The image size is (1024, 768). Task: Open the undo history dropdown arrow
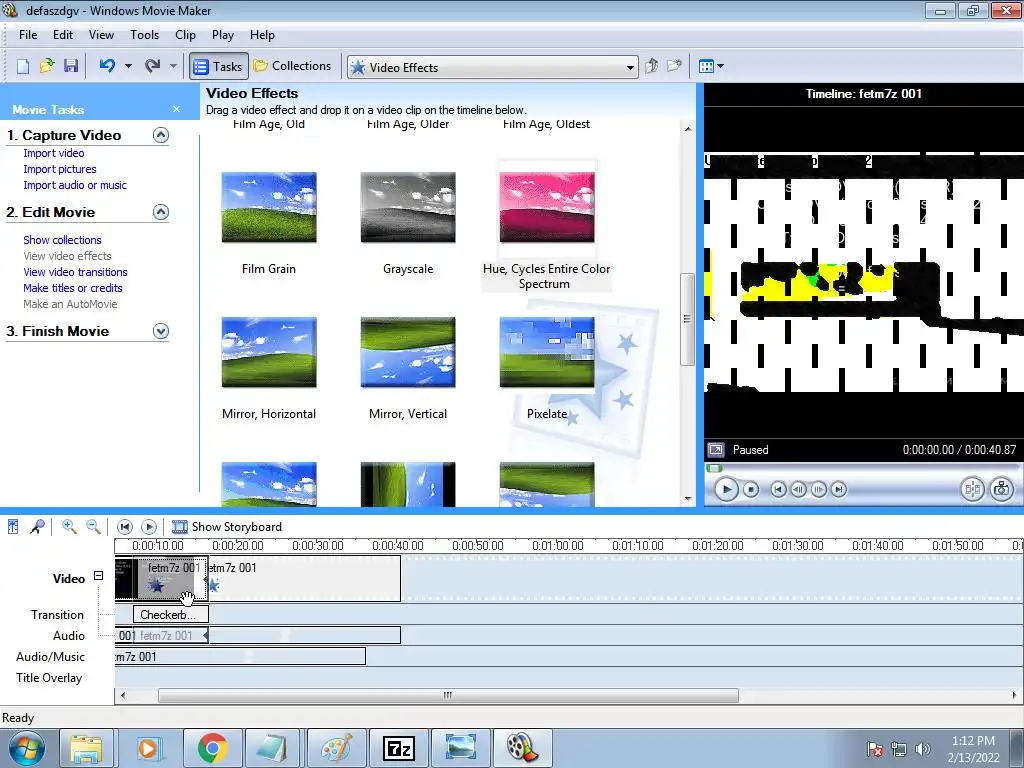pyautogui.click(x=128, y=66)
